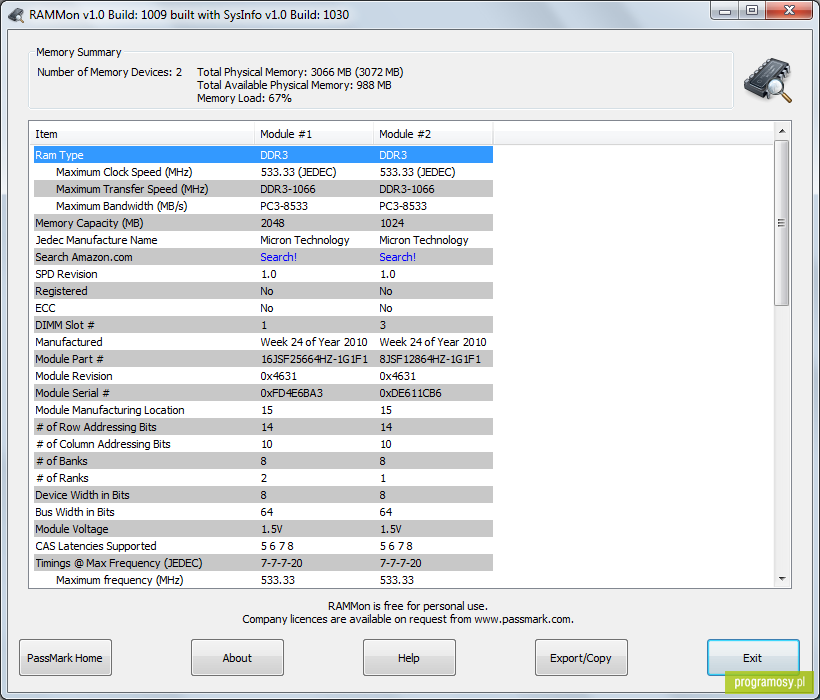
Task: Click the scrollbar up arrow
Action: (782, 131)
